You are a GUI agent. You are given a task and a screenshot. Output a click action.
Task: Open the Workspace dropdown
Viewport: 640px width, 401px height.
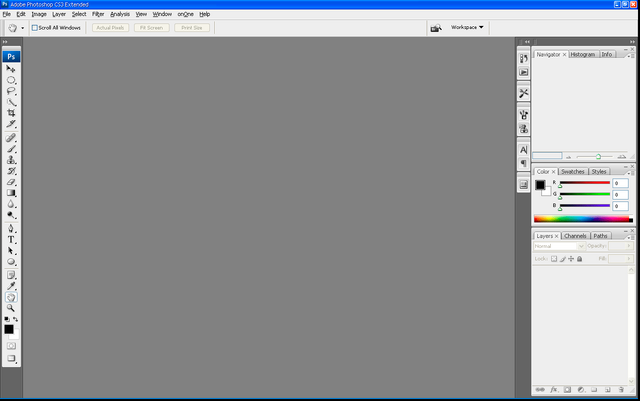click(467, 27)
